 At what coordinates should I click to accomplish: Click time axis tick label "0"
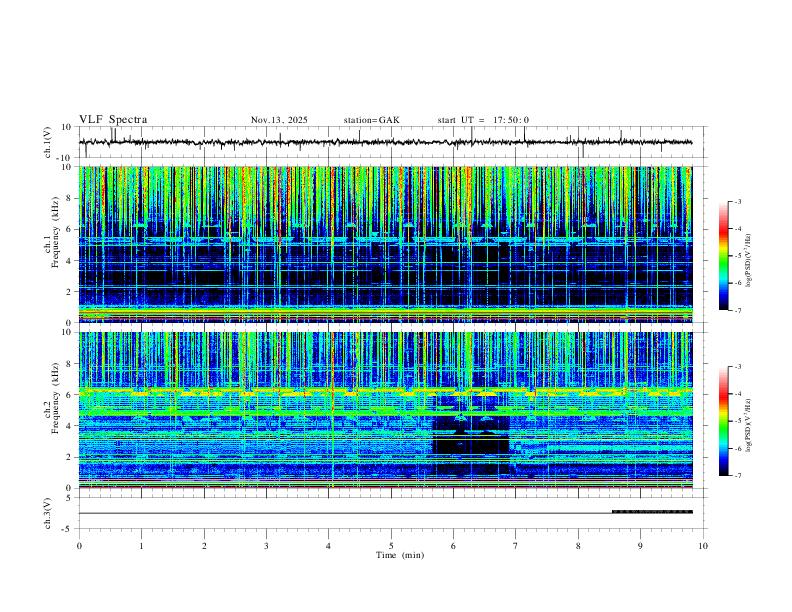coord(79,546)
